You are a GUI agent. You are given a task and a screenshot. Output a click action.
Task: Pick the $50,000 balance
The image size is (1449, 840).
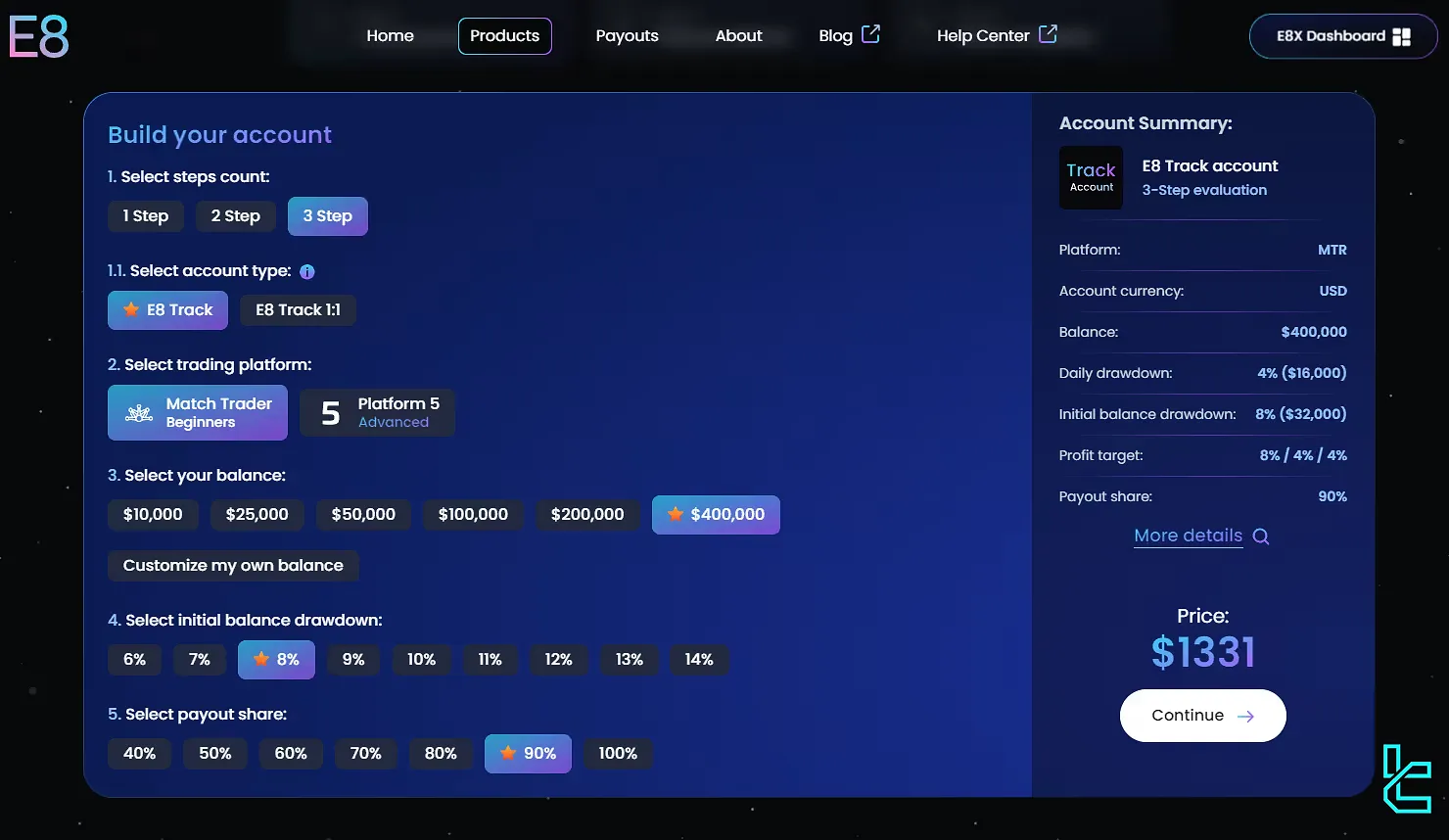click(x=363, y=515)
